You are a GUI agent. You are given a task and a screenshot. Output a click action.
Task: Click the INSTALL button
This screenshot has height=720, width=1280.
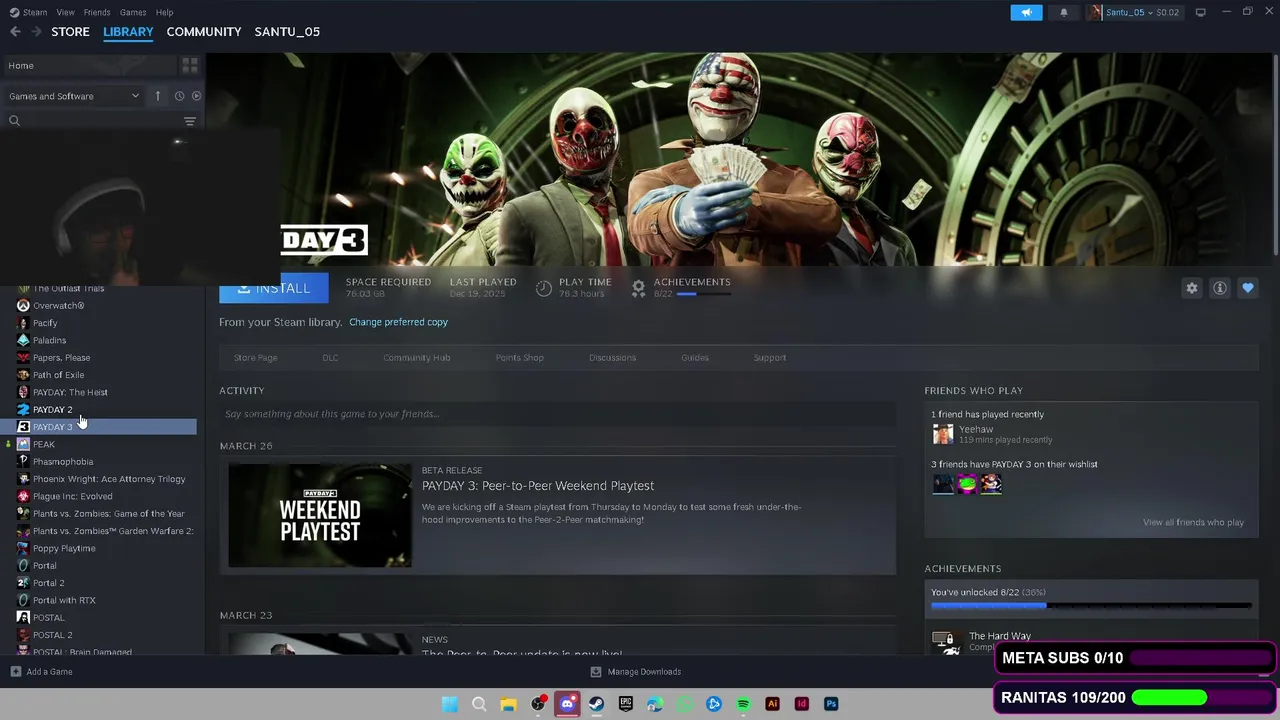pos(274,288)
